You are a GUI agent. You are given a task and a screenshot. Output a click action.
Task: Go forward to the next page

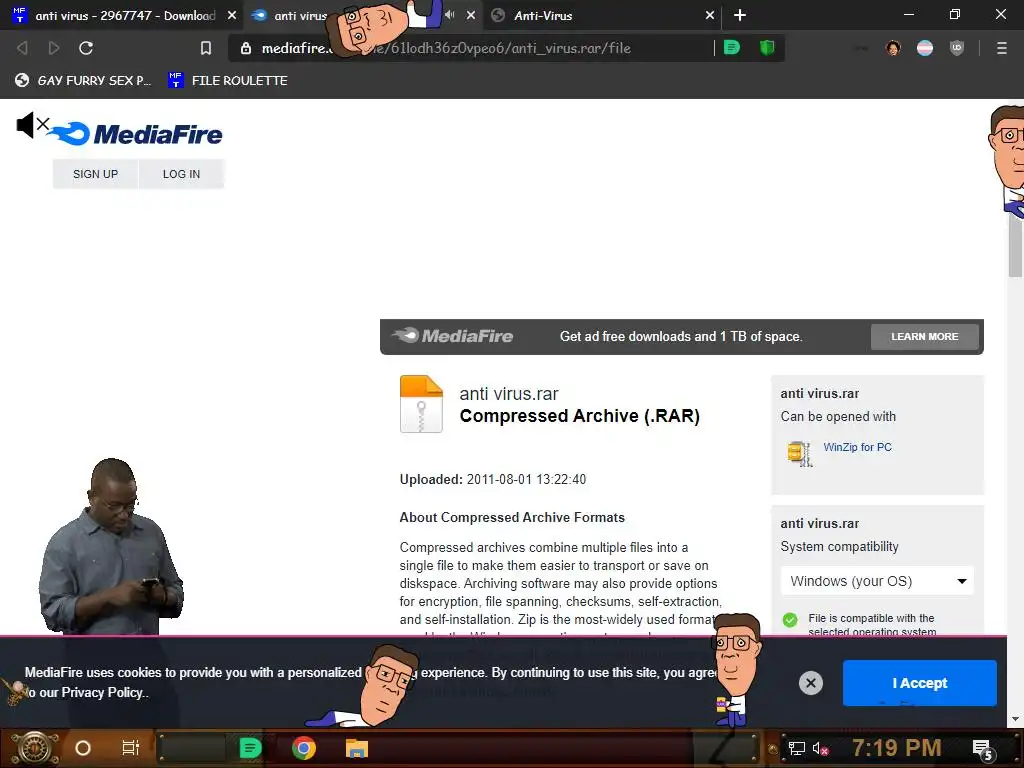(x=54, y=48)
